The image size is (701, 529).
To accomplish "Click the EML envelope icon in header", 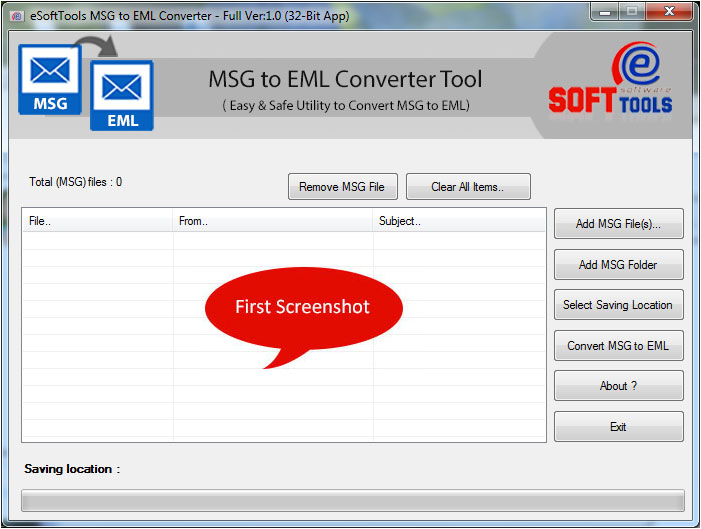I will (122, 96).
